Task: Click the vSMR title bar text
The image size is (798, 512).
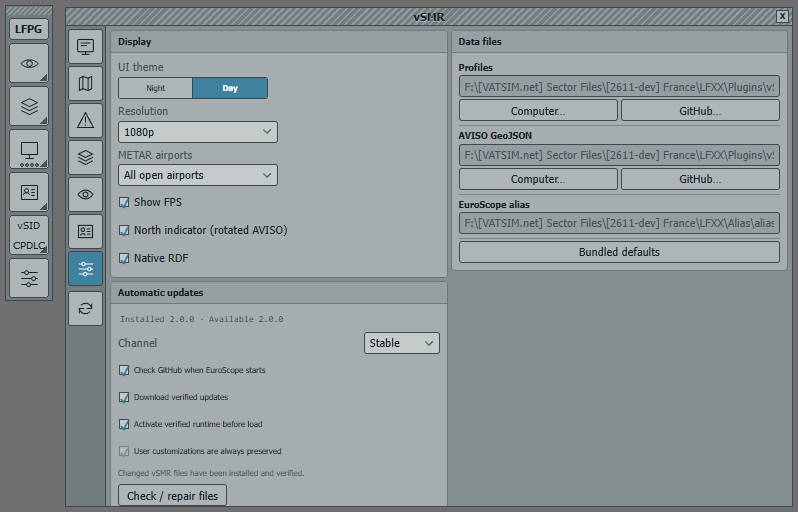Action: pos(429,17)
